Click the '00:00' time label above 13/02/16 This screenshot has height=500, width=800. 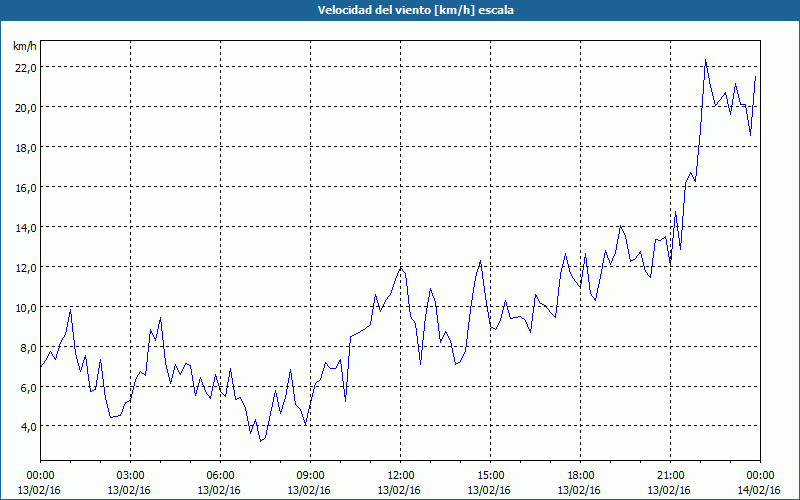click(x=40, y=476)
